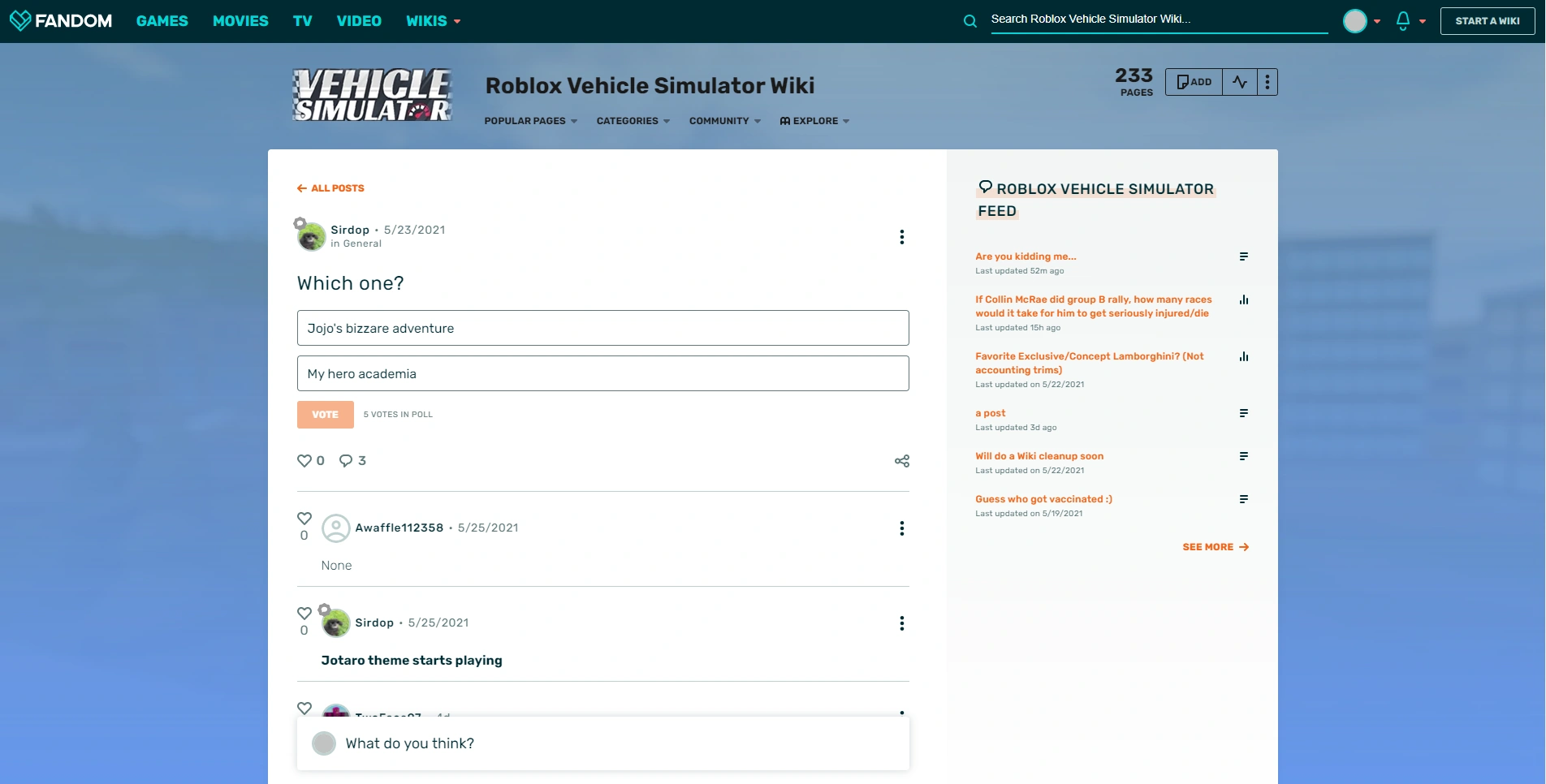Click the search magnifier icon
Image resolution: width=1546 pixels, height=784 pixels.
point(969,21)
